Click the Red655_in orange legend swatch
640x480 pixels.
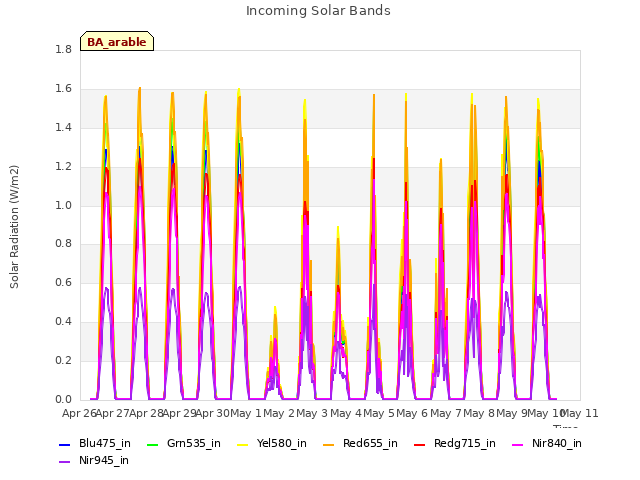tap(329, 444)
